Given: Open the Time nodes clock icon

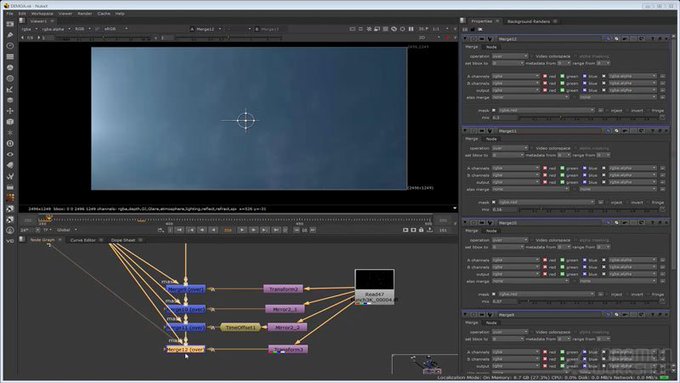Looking at the screenshot, I should click(x=10, y=46).
